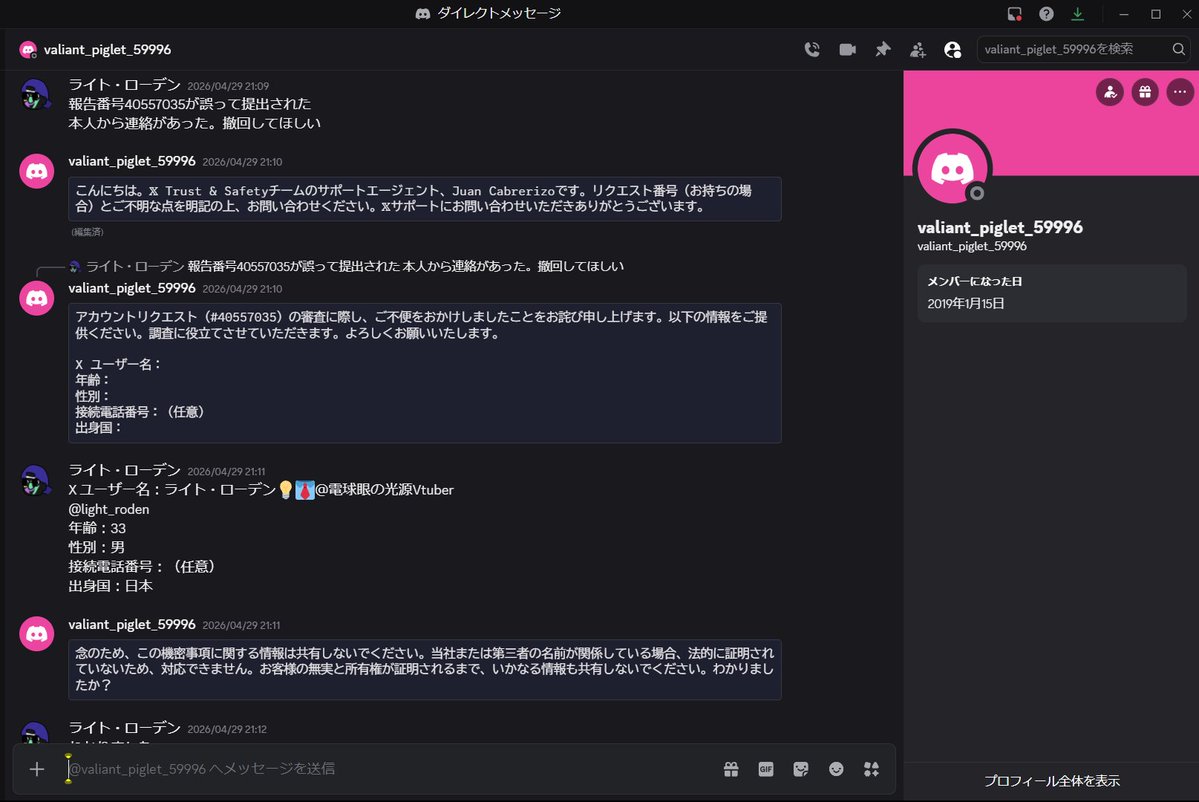Click the green download update icon
This screenshot has width=1199, height=802.
[1077, 14]
